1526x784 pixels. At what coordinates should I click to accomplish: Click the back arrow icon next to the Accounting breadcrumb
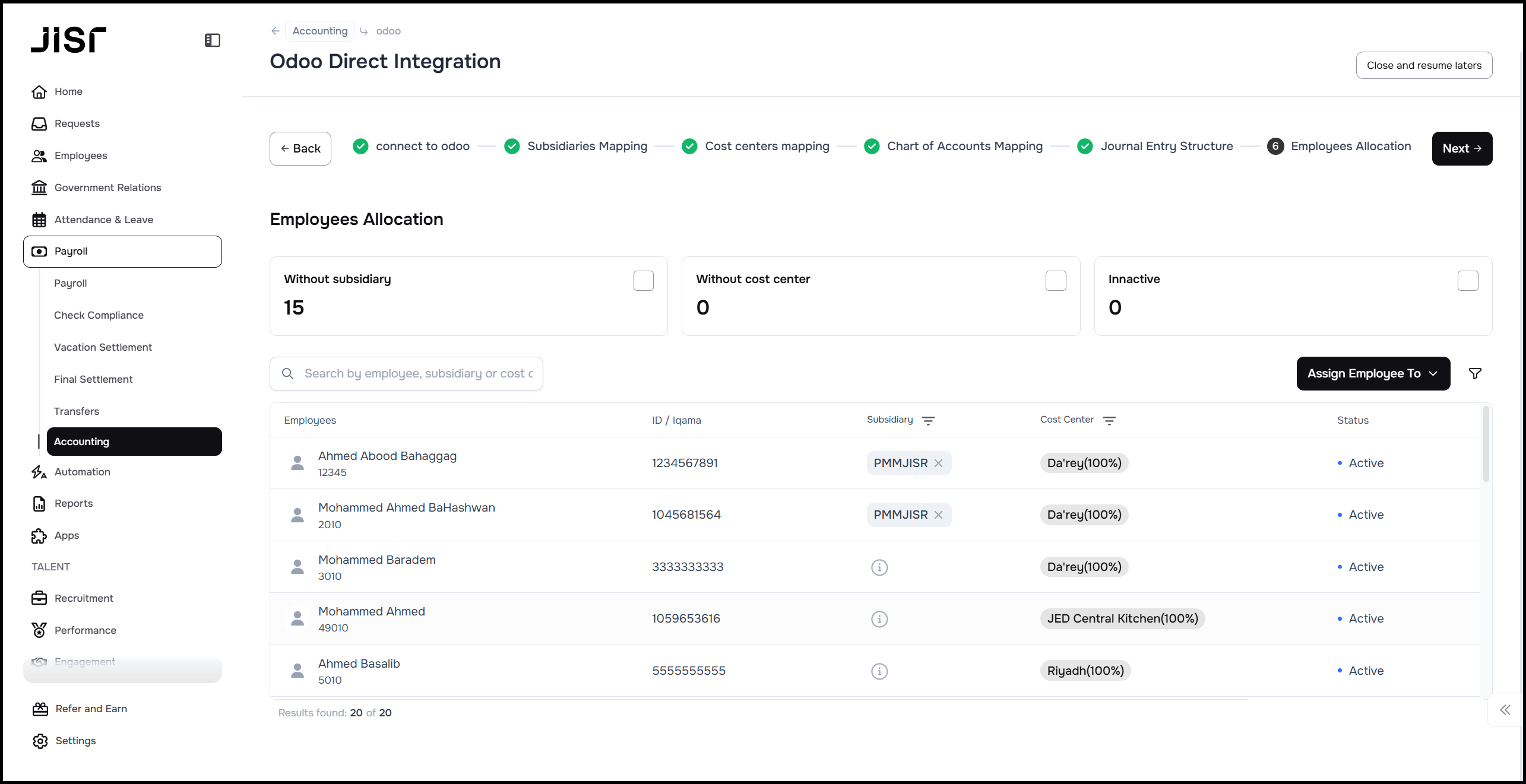pyautogui.click(x=276, y=31)
